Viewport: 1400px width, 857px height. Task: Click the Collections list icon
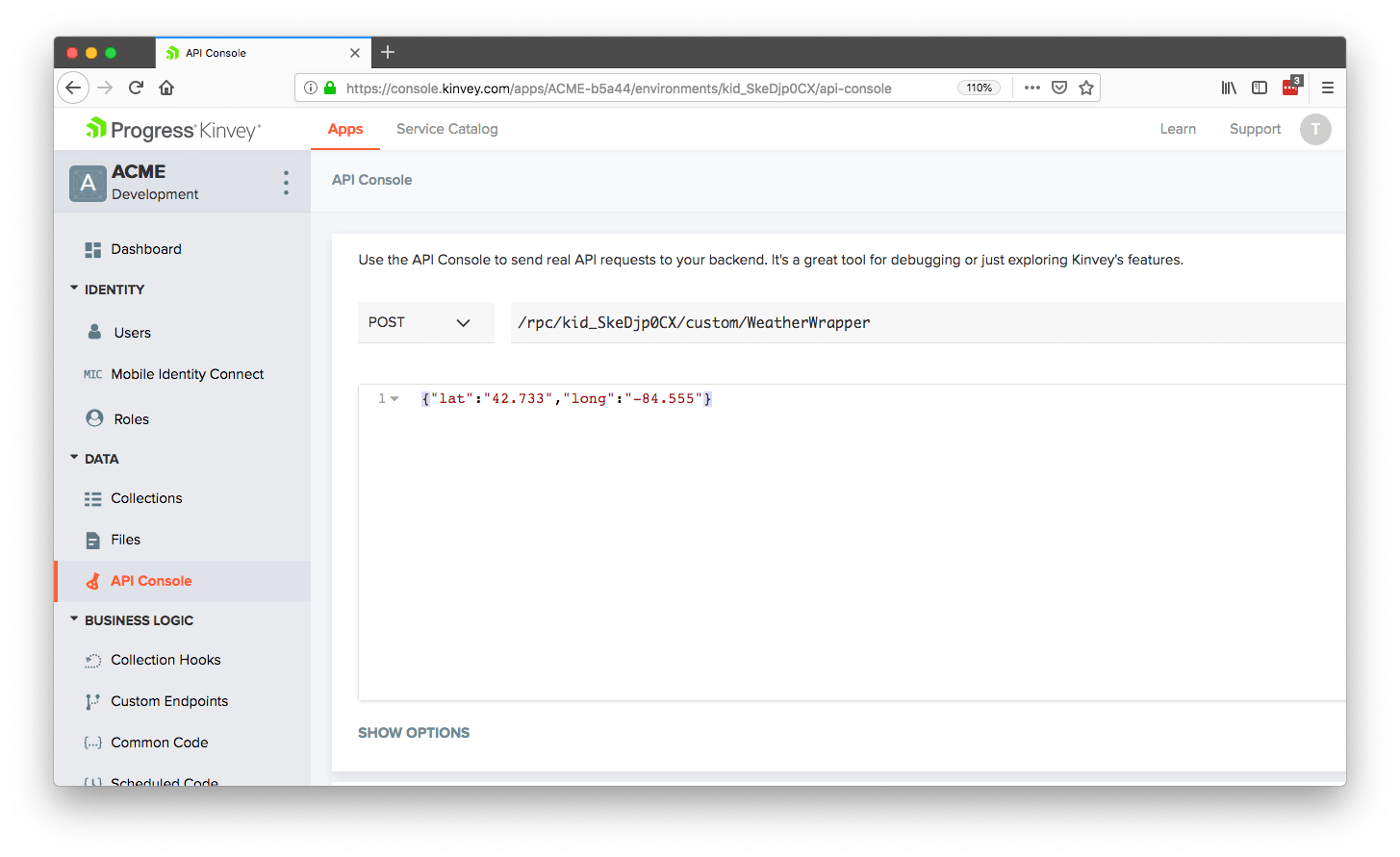tap(93, 499)
